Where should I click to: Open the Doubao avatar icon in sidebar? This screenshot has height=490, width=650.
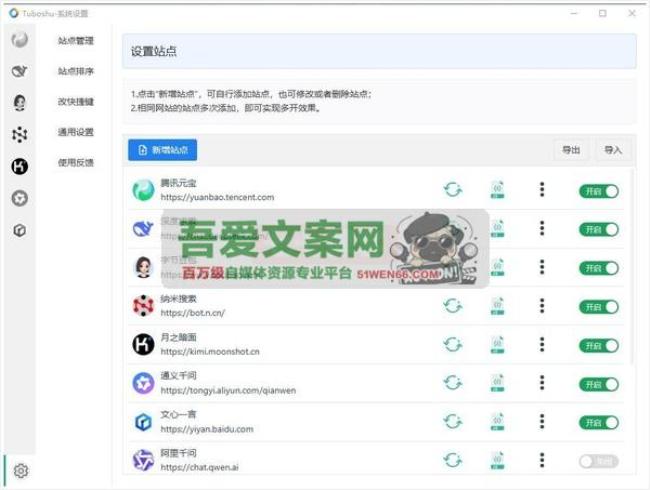[19, 103]
